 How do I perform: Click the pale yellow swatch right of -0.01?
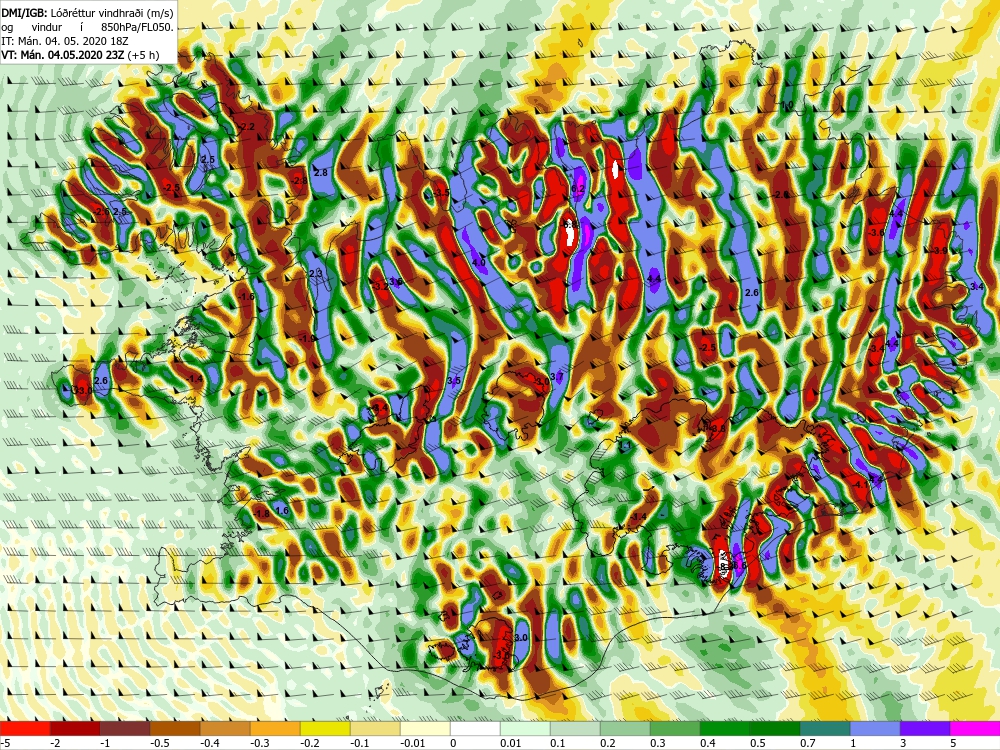(425, 729)
